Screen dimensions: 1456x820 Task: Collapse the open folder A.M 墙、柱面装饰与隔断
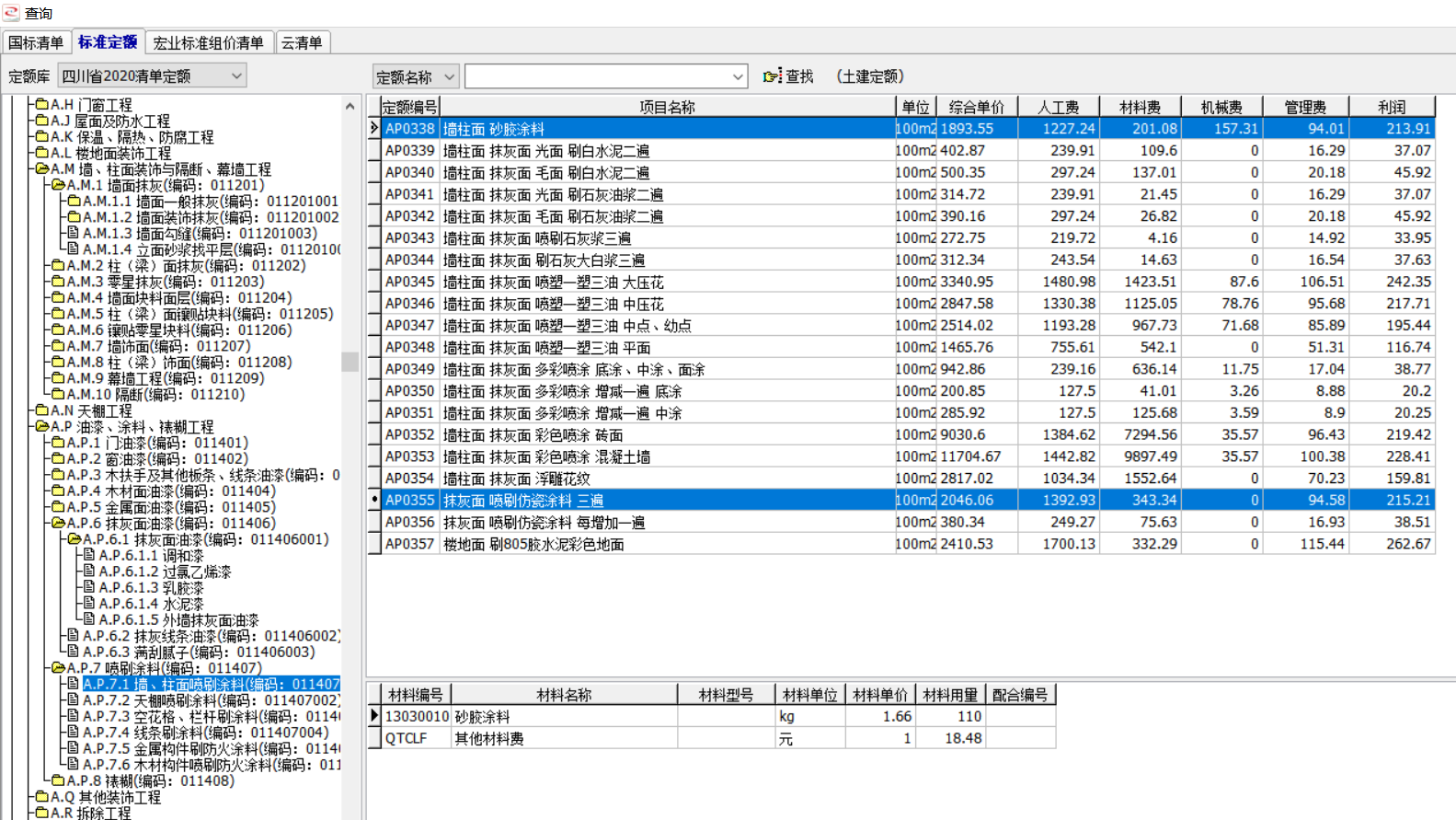click(x=41, y=168)
